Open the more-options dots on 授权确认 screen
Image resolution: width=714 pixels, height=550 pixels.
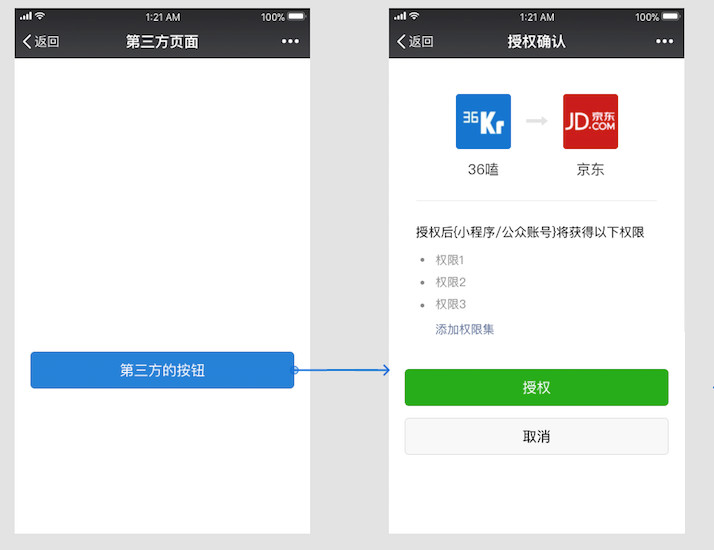pos(664,41)
